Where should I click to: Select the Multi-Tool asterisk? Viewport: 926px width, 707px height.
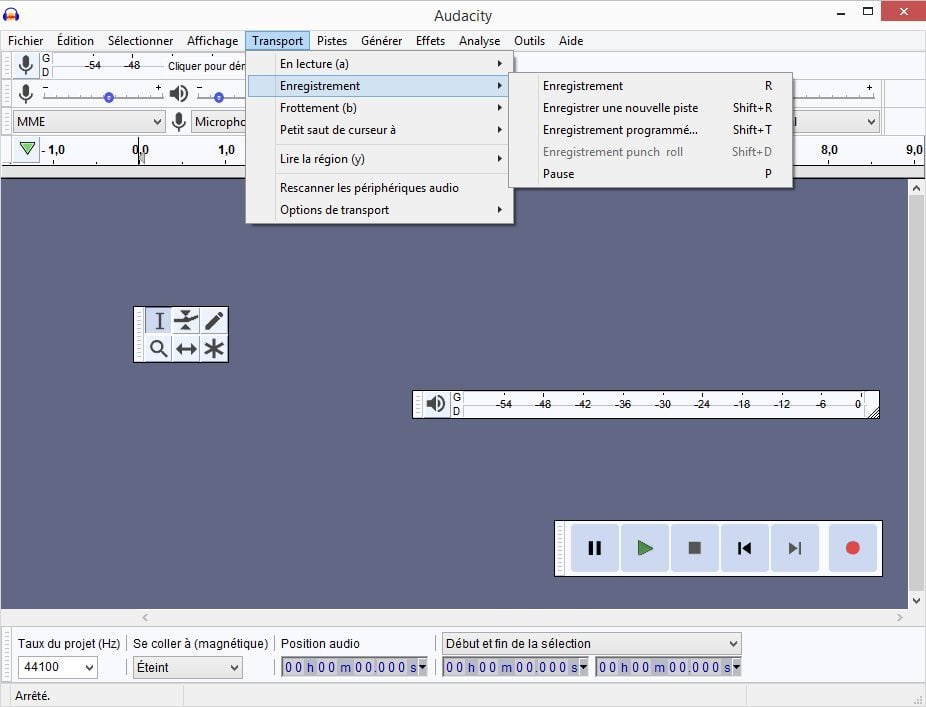pos(214,348)
